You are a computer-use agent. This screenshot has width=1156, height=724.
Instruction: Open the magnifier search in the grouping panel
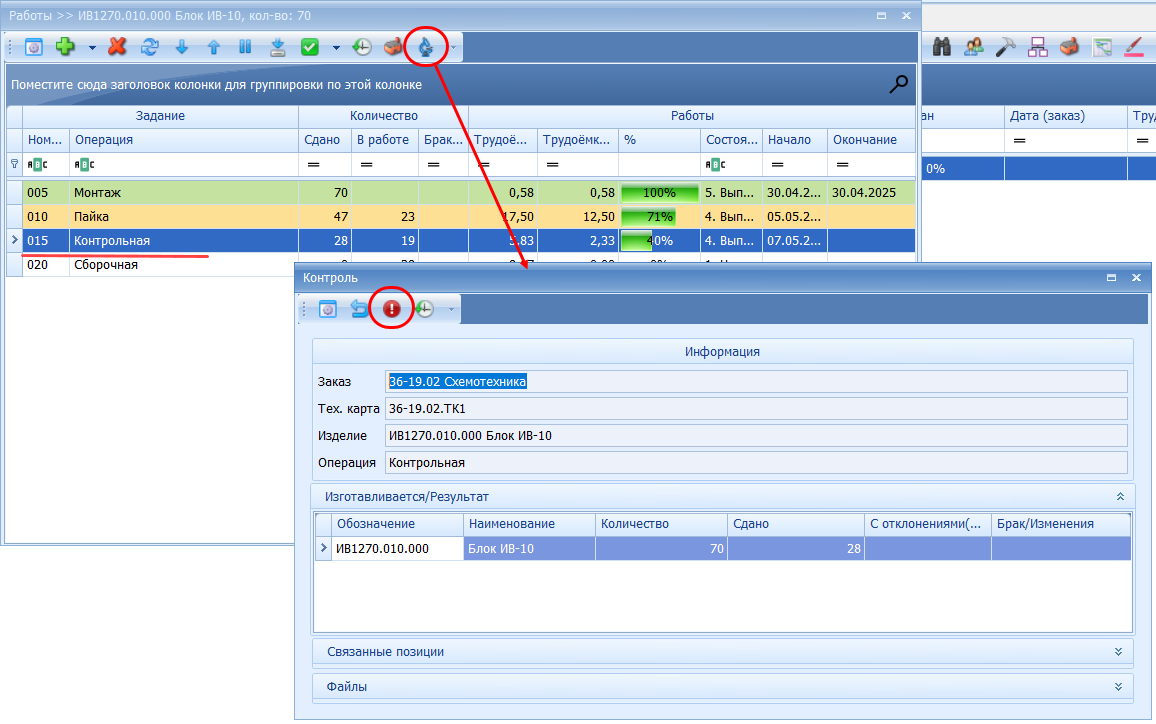point(899,84)
